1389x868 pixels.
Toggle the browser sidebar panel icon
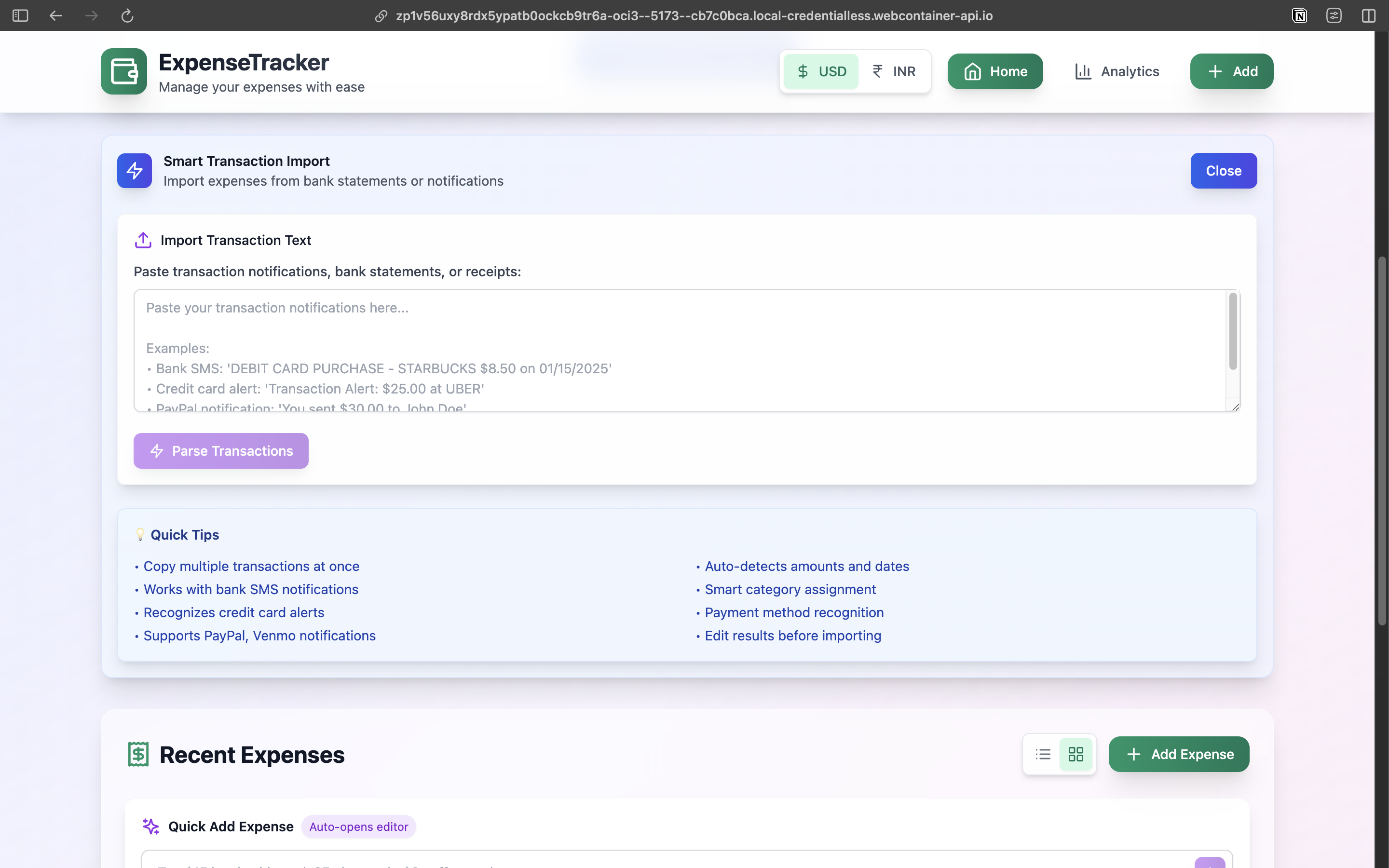tap(20, 15)
